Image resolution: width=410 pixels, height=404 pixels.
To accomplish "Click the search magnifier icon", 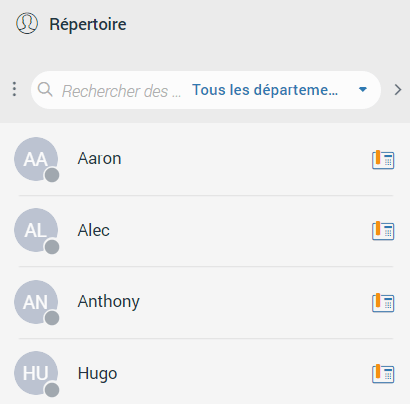I will point(45,89).
